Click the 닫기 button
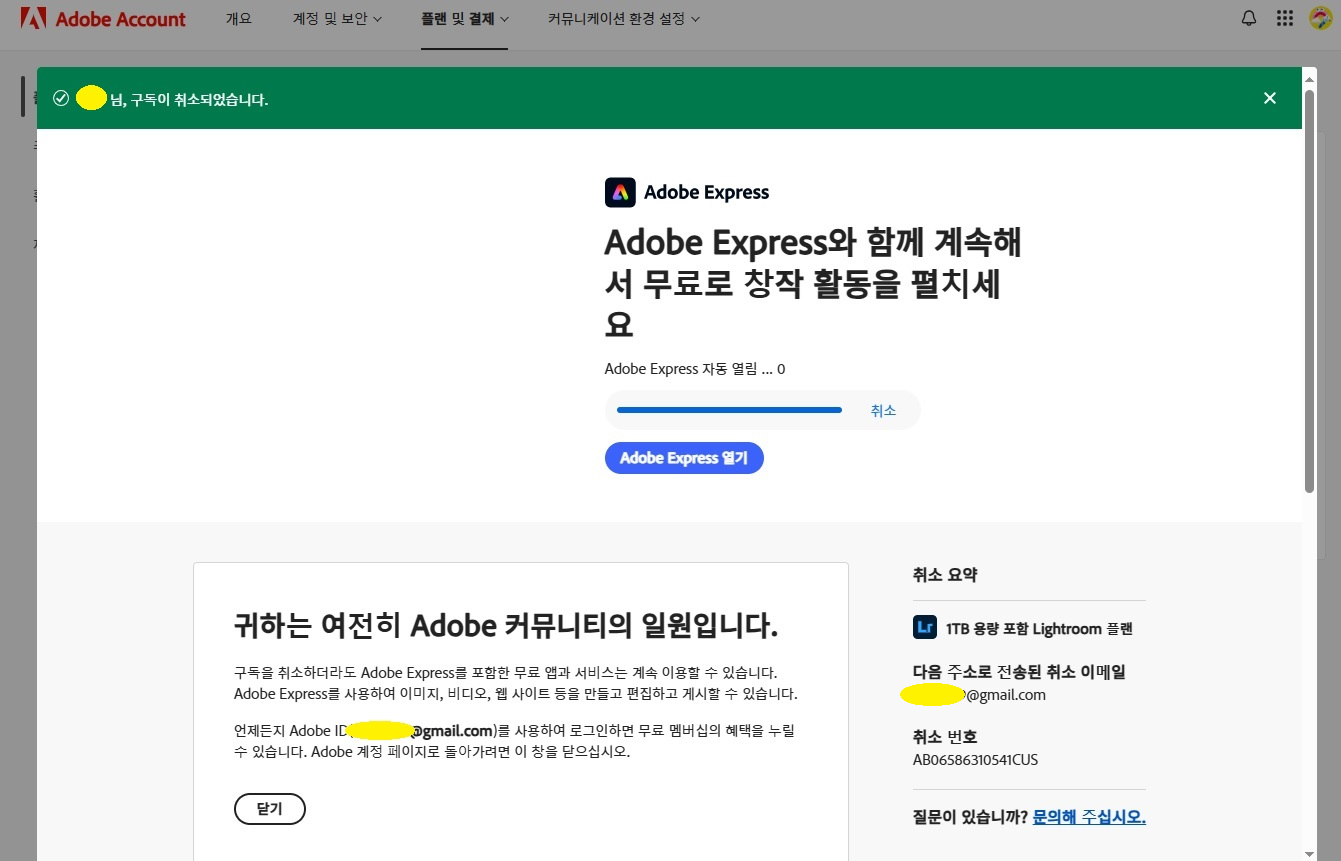The image size is (1341, 861). (x=270, y=809)
